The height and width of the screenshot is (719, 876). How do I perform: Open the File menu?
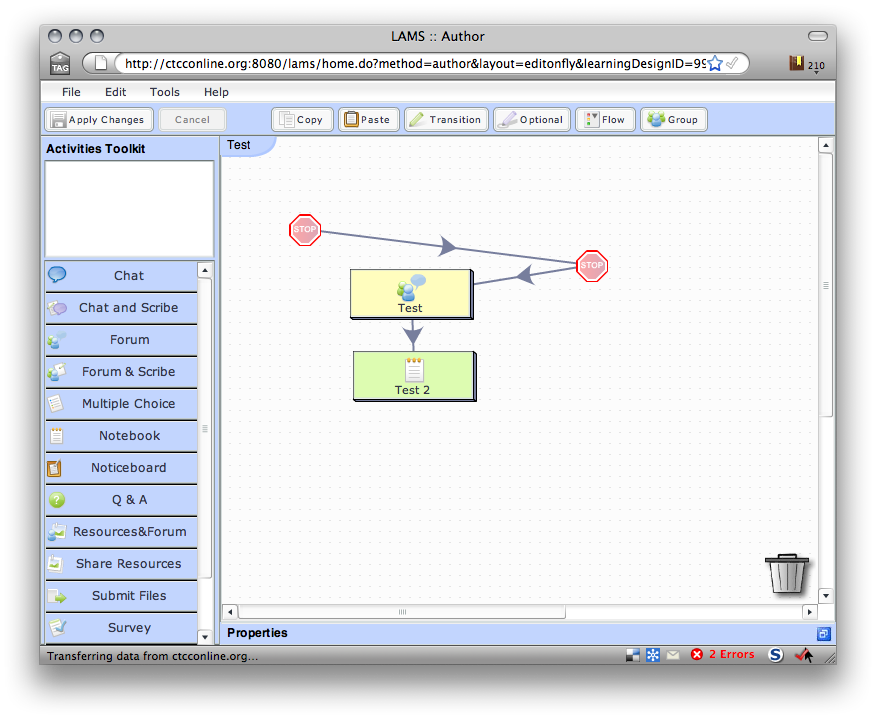pyautogui.click(x=71, y=92)
